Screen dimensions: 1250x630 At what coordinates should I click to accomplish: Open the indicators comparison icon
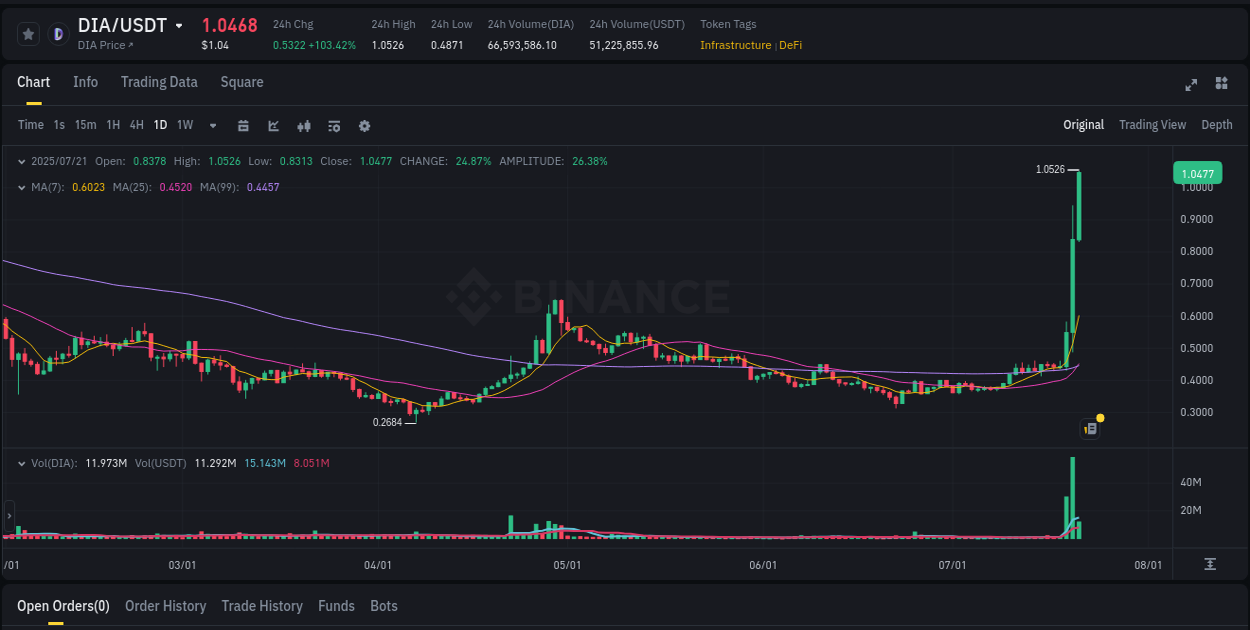pyautogui.click(x=304, y=125)
